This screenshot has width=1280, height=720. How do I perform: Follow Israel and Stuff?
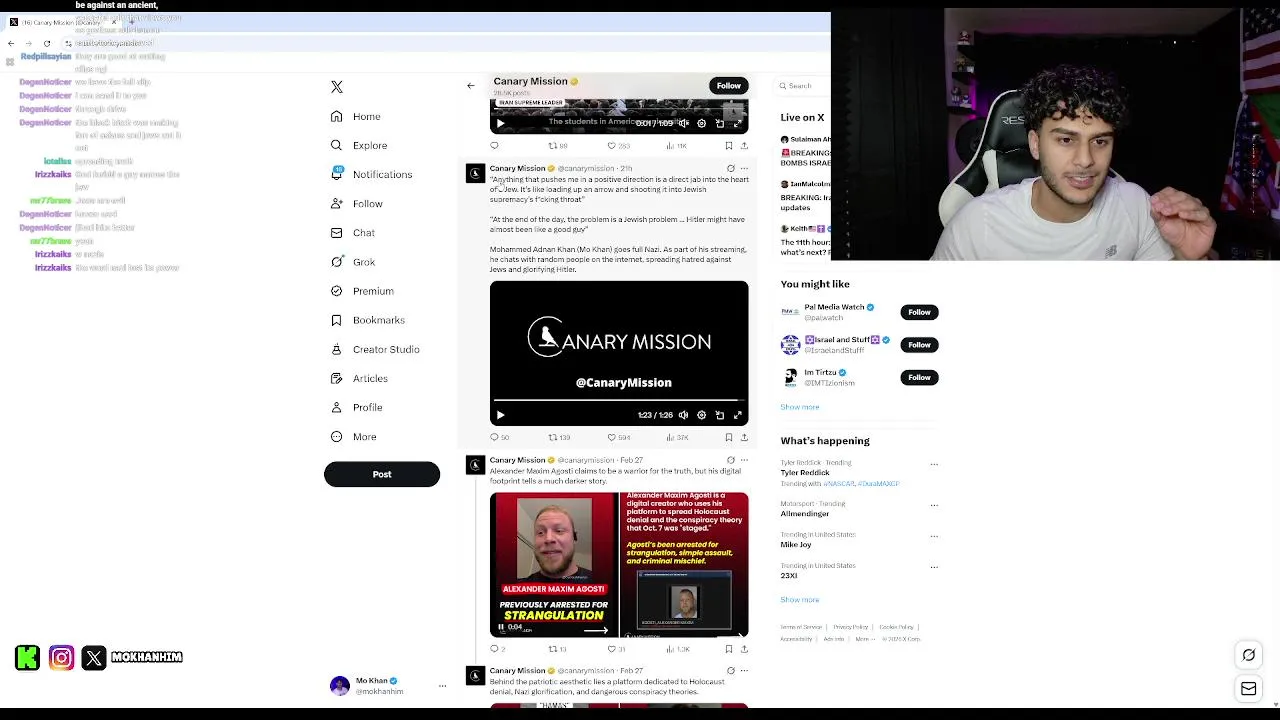(919, 345)
